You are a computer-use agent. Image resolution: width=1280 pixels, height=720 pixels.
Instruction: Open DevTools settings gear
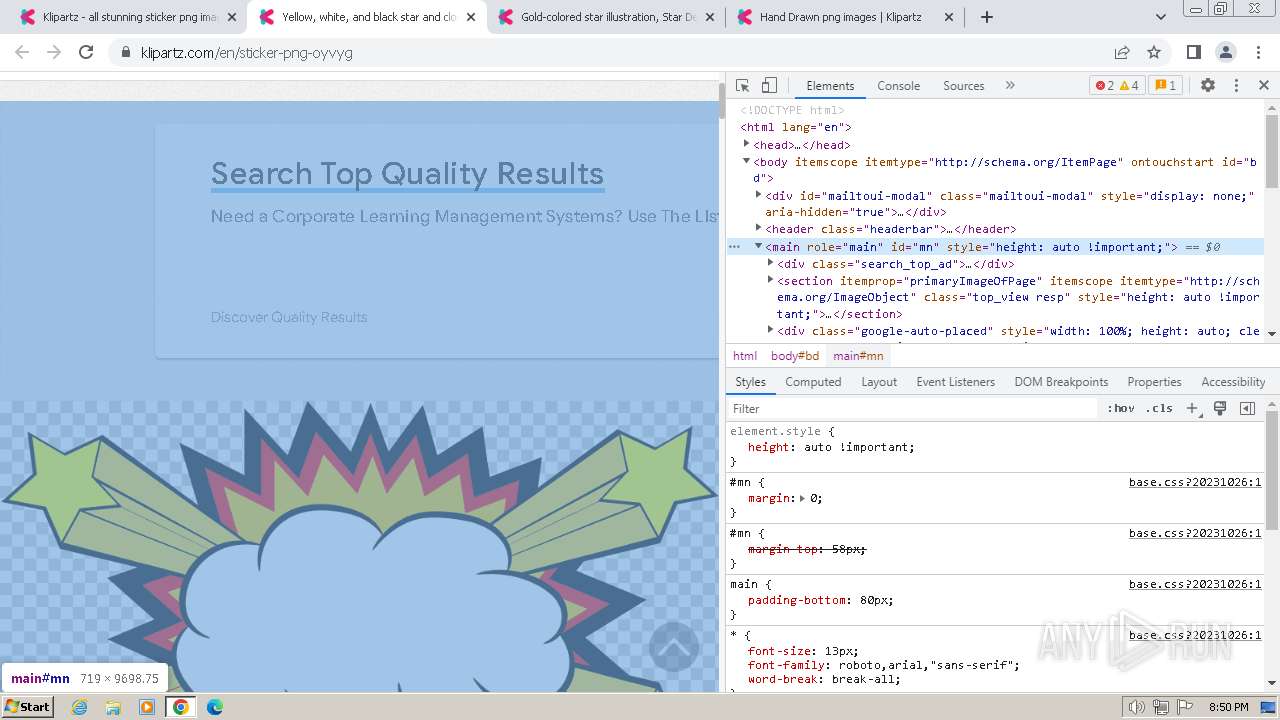coord(1208,85)
